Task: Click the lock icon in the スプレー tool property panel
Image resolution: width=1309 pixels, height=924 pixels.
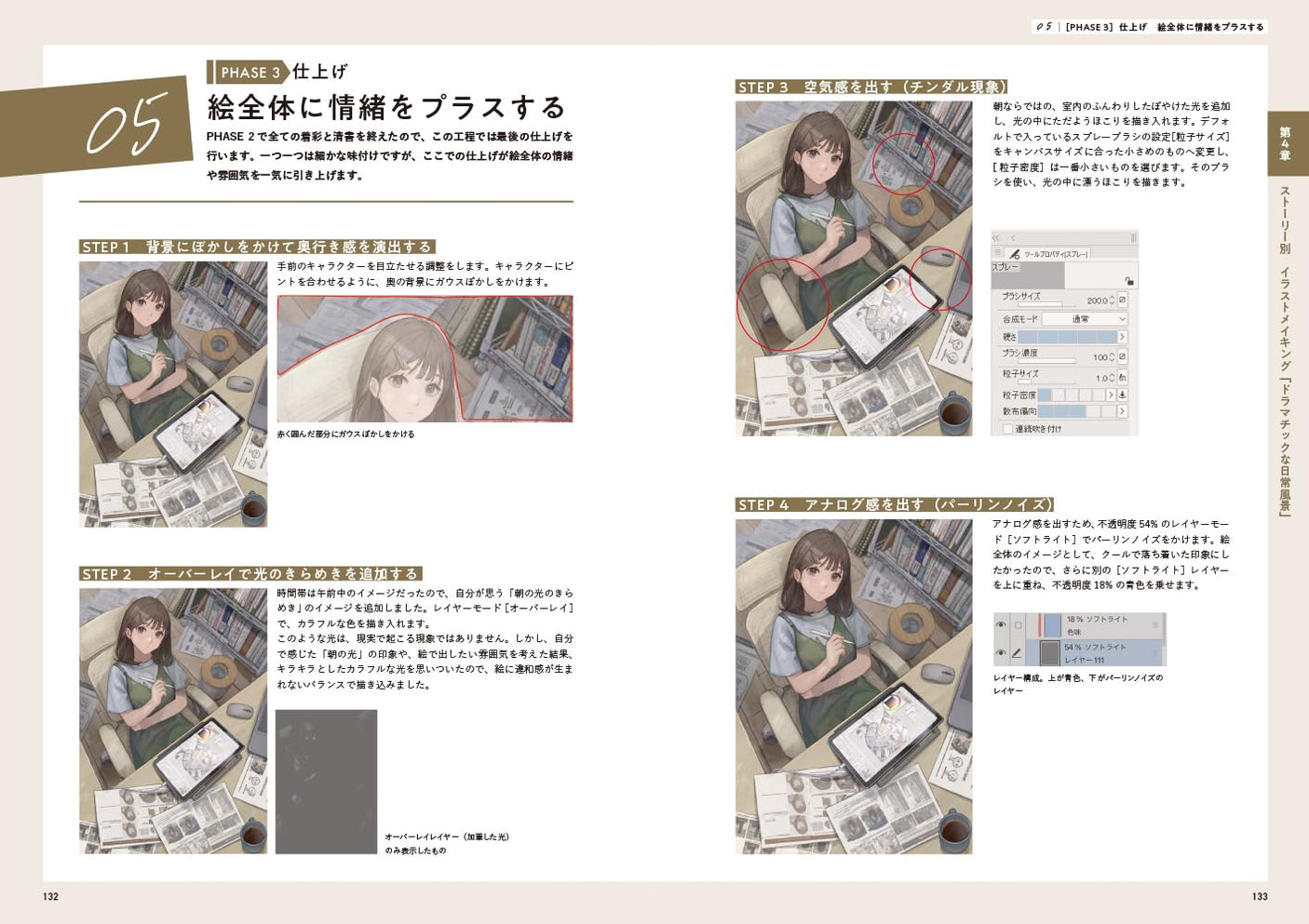Action: pos(1130,281)
